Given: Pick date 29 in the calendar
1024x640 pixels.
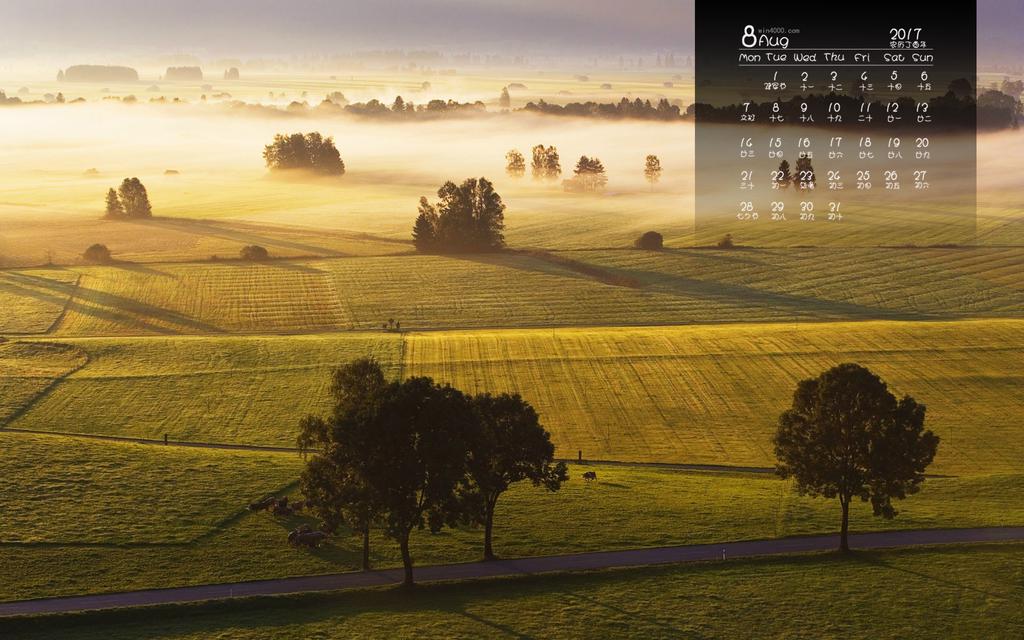Looking at the screenshot, I should [x=777, y=208].
